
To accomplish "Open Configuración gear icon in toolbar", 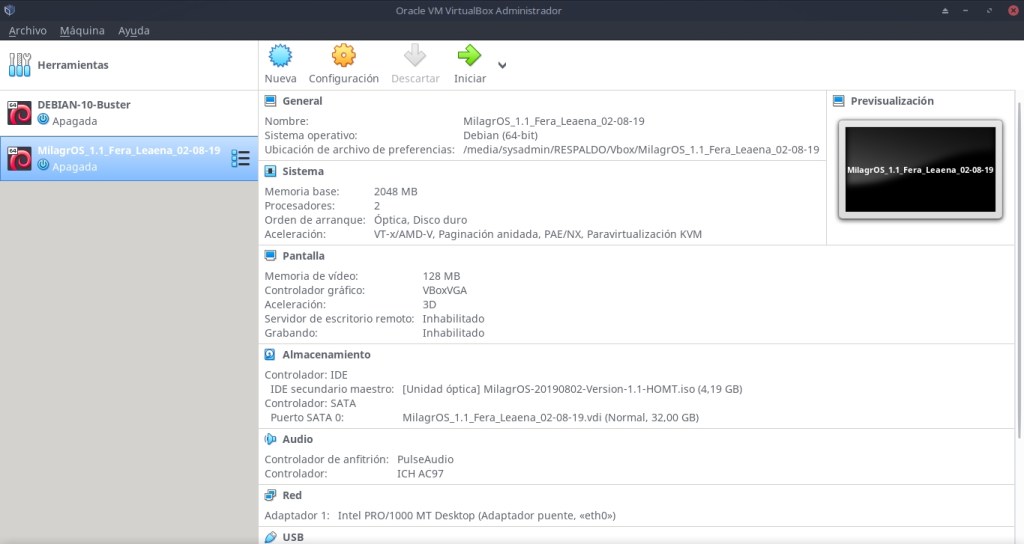I will coord(343,56).
